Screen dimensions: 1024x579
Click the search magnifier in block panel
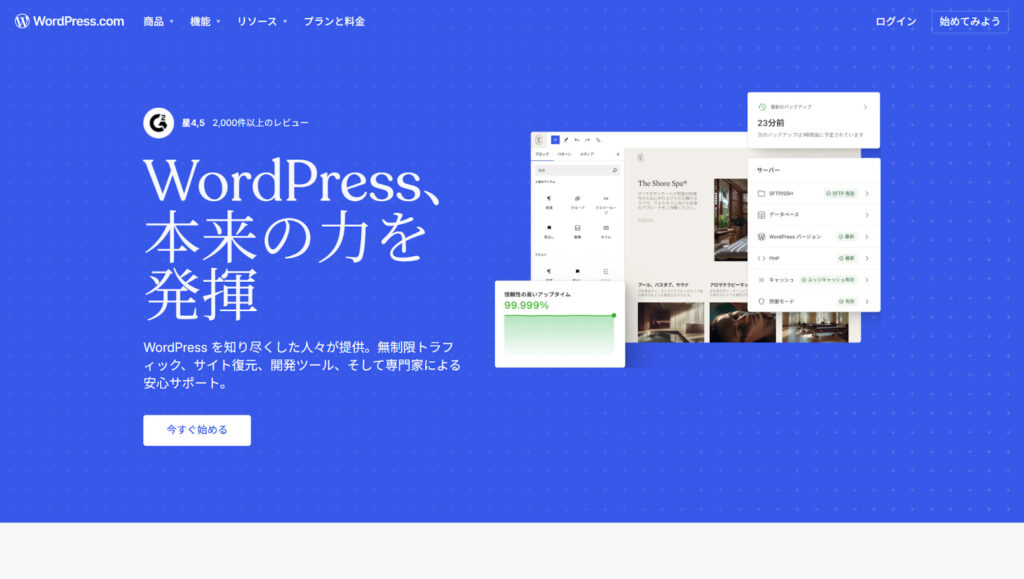point(615,171)
